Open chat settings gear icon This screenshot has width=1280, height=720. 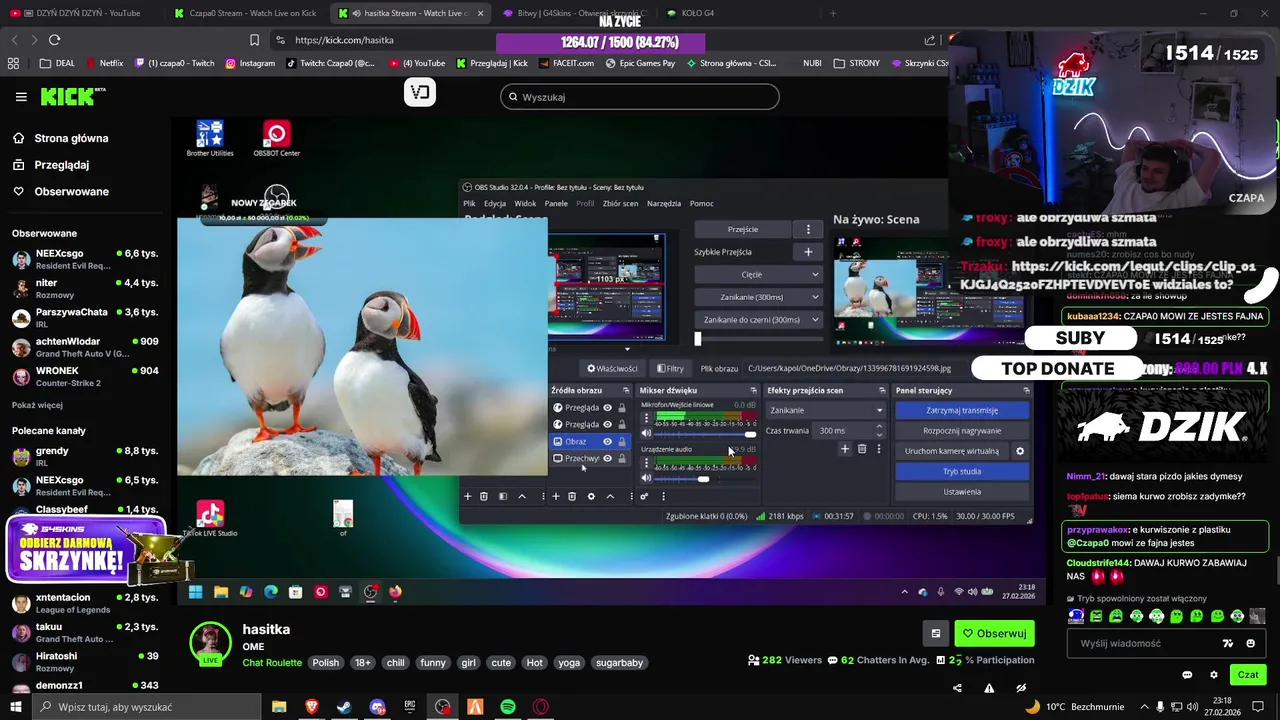click(1214, 675)
